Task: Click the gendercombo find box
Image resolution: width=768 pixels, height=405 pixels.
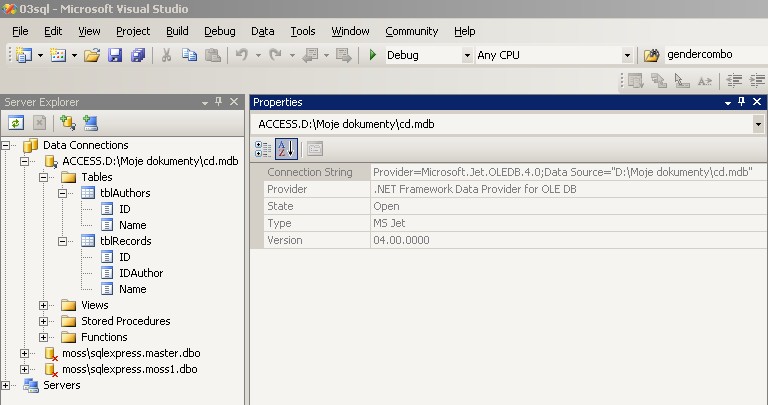Action: pyautogui.click(x=716, y=54)
